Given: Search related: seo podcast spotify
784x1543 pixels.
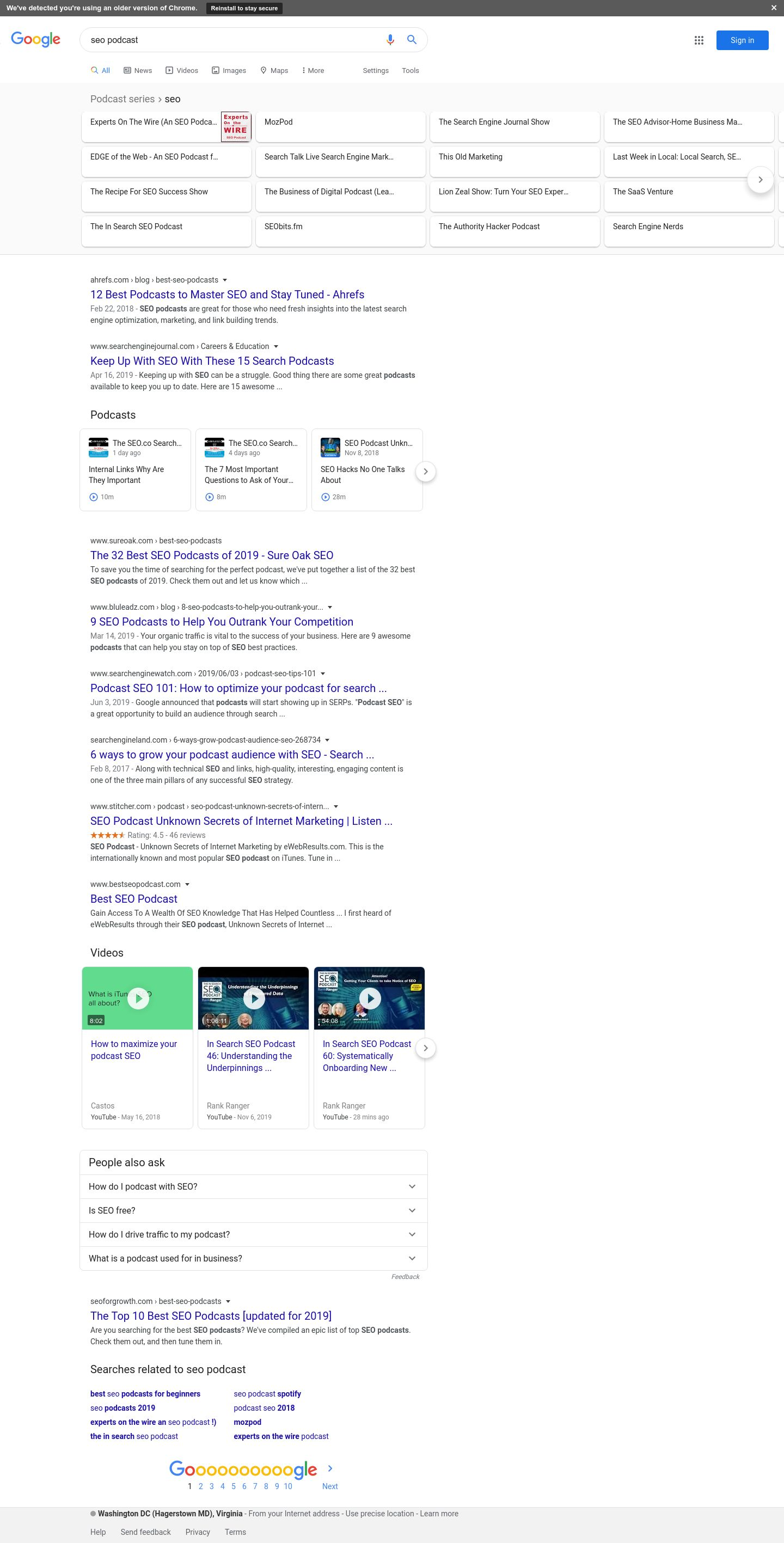Looking at the screenshot, I should (267, 1394).
